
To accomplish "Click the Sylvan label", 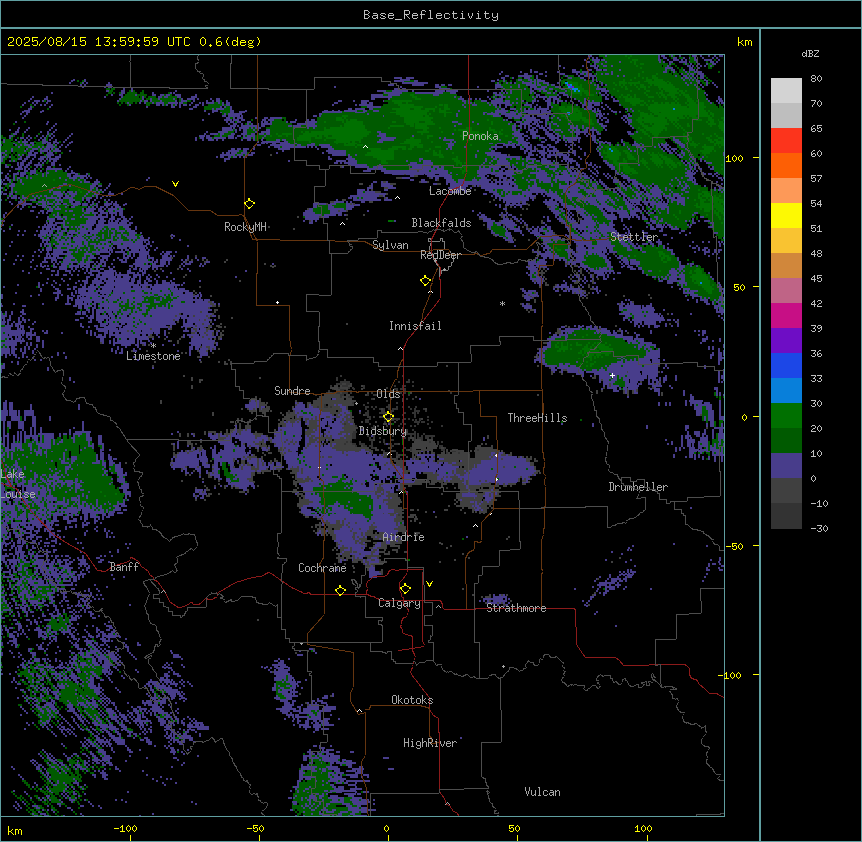I will coord(390,245).
